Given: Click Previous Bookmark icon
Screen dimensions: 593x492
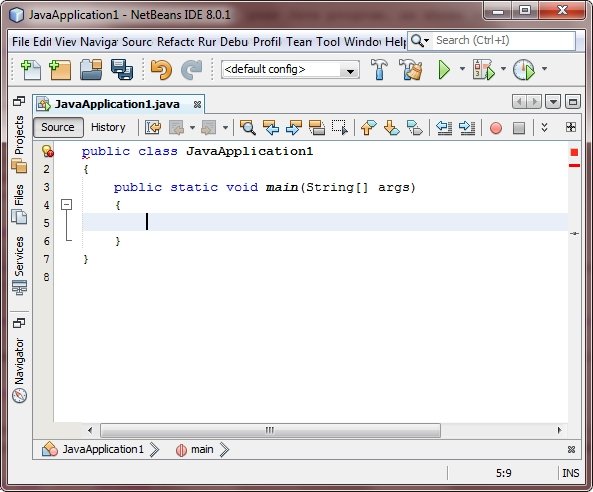Looking at the screenshot, I should point(369,127).
